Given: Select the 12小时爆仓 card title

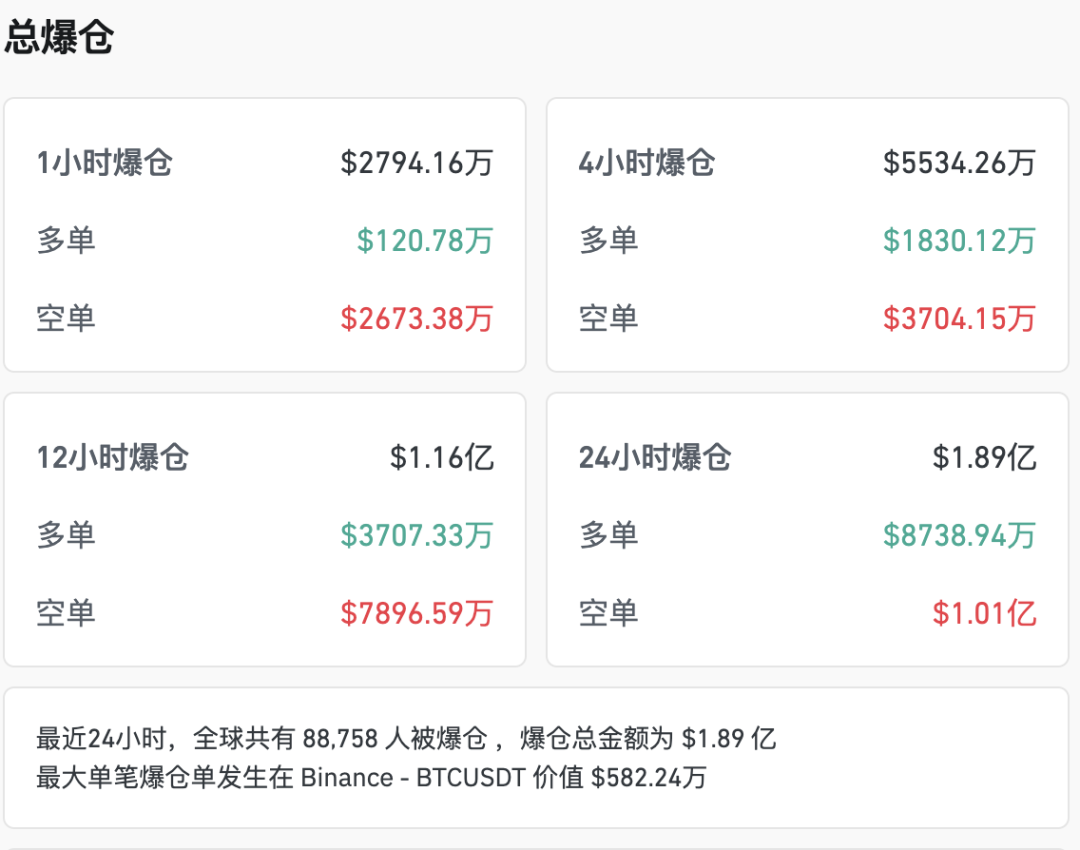Looking at the screenshot, I should pyautogui.click(x=113, y=457).
